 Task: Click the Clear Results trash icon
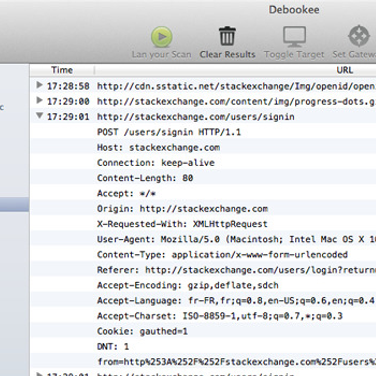[227, 36]
